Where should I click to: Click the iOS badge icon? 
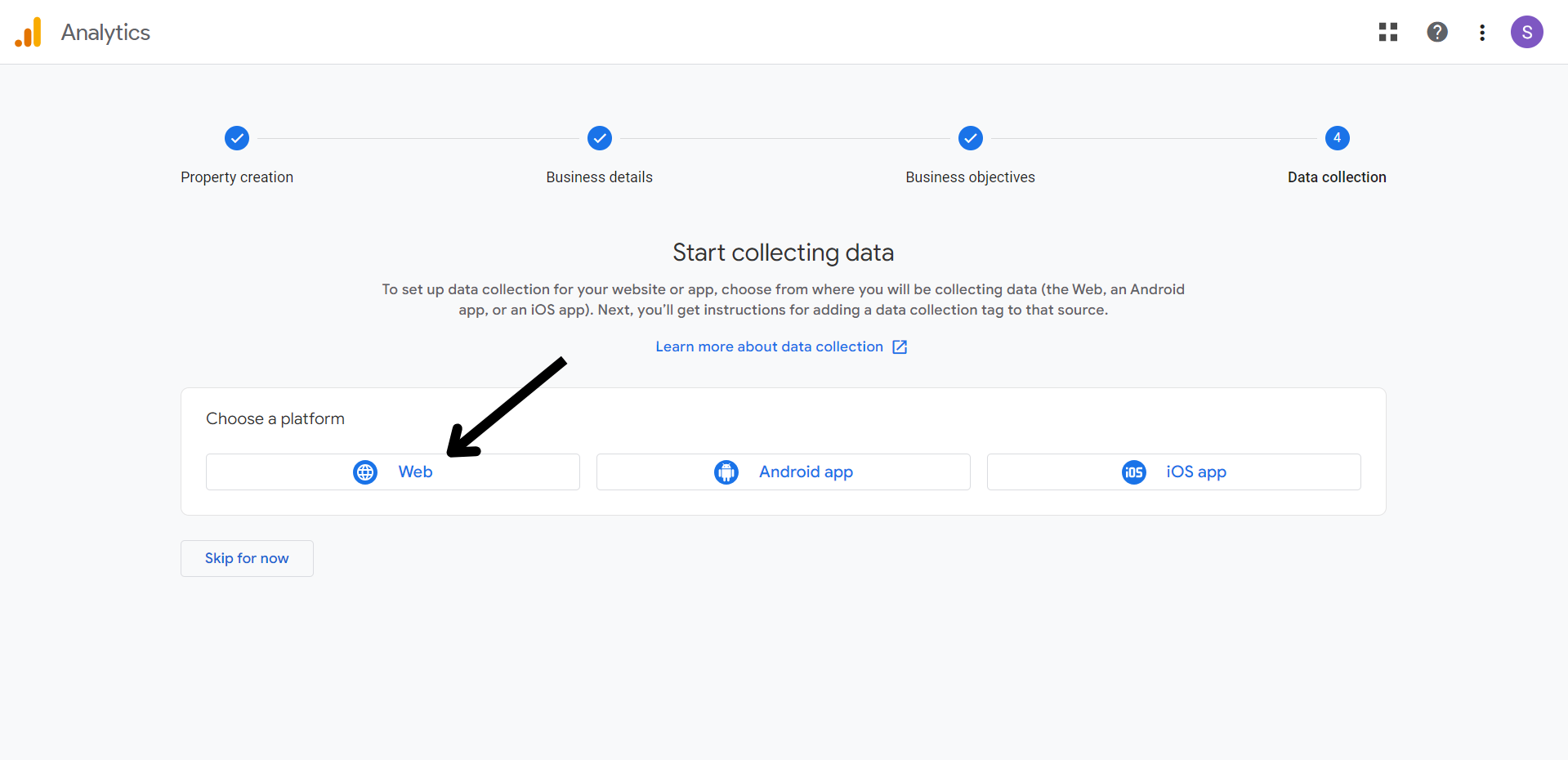point(1133,472)
